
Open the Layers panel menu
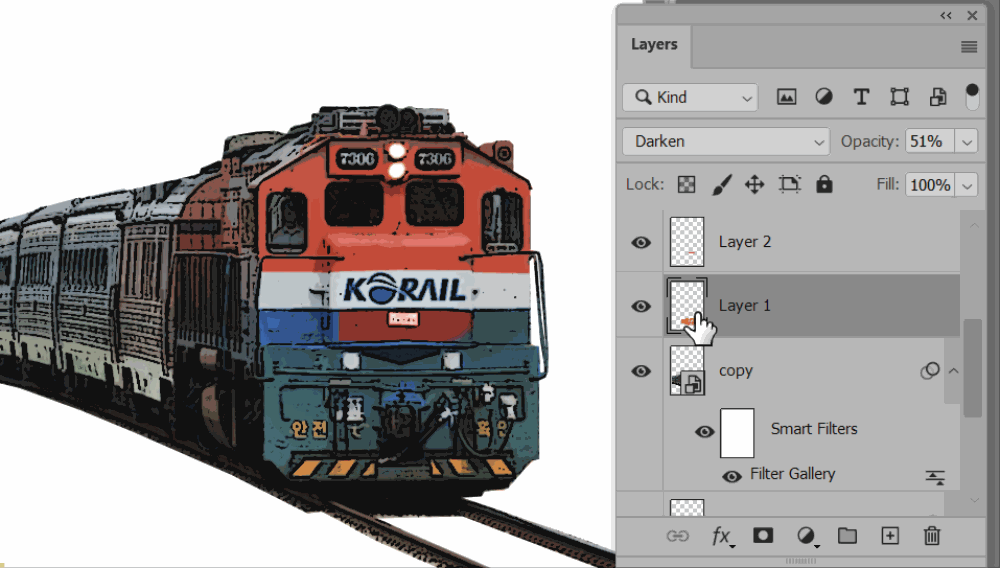969,47
